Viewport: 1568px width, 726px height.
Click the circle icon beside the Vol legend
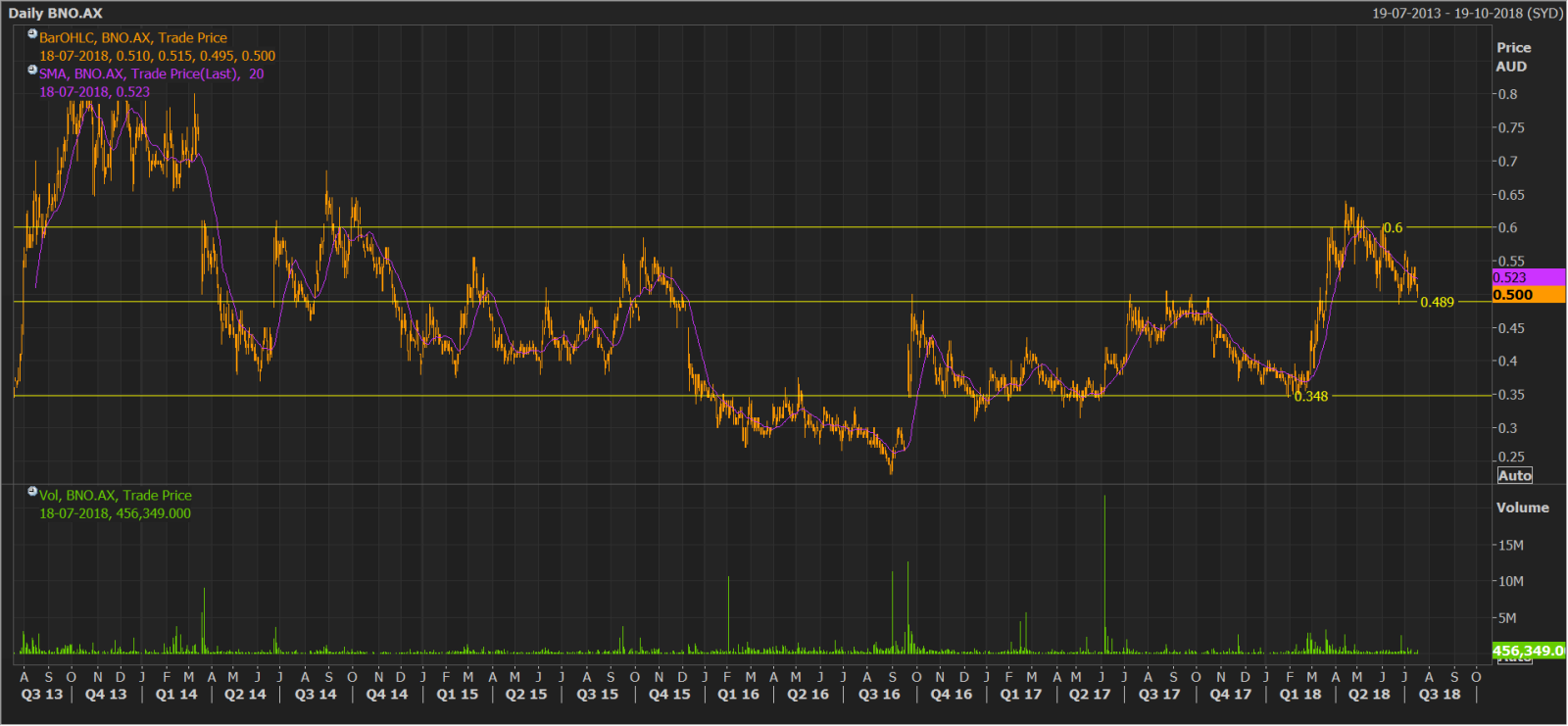(x=32, y=492)
